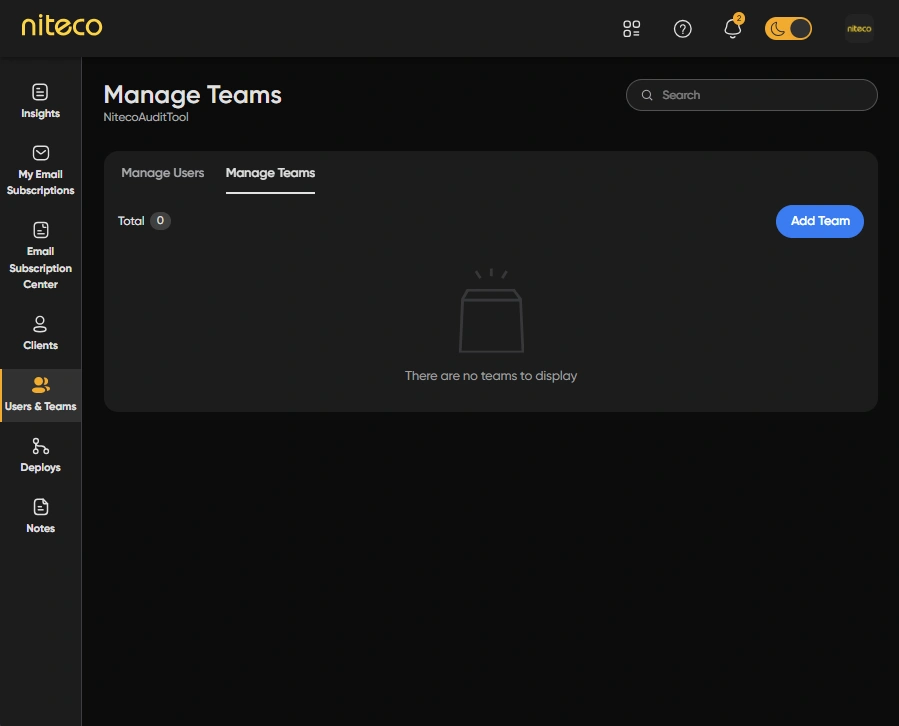Focus the Search input field
This screenshot has height=726, width=899.
coord(752,95)
